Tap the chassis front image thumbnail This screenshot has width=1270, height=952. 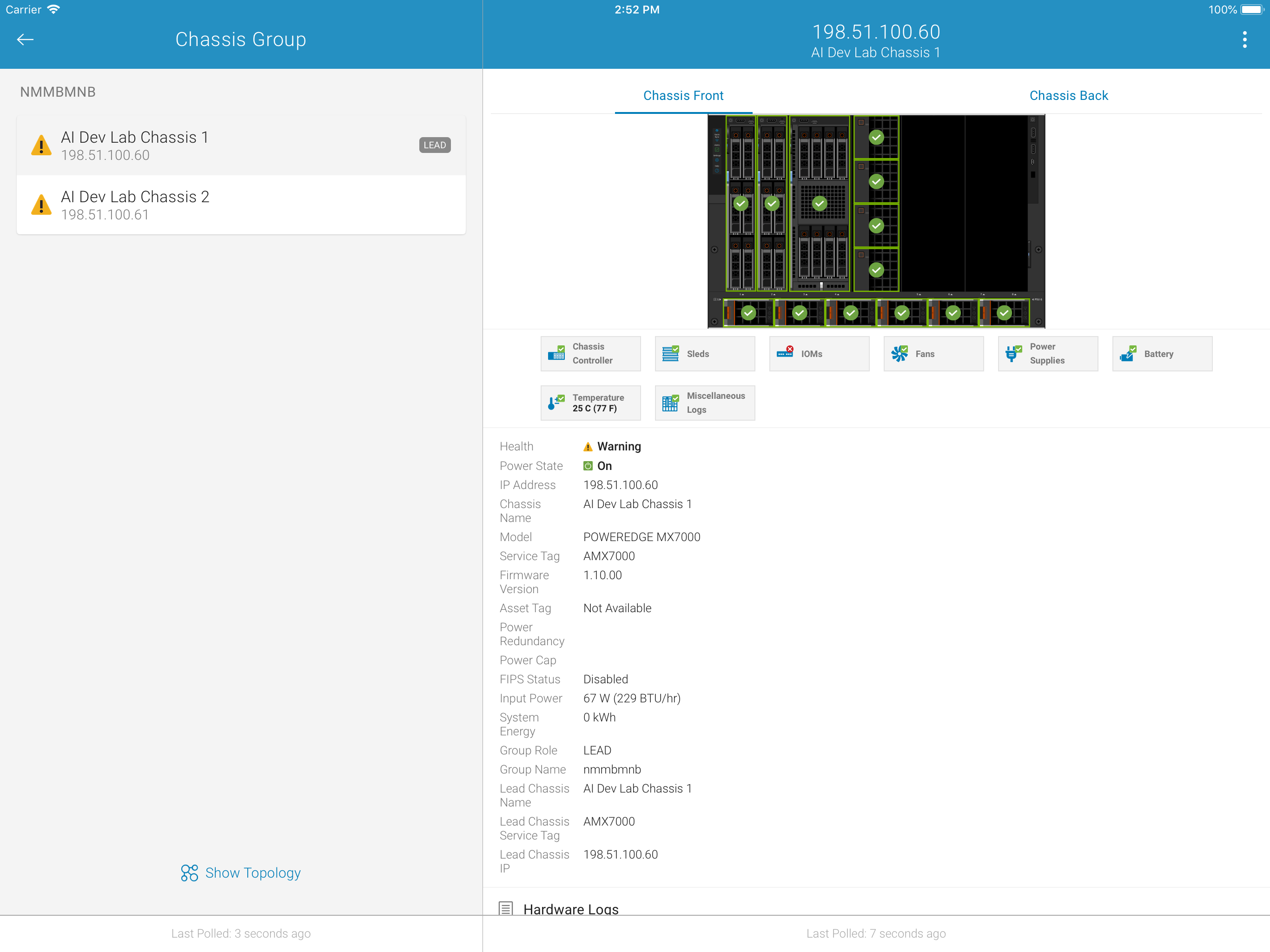click(875, 221)
